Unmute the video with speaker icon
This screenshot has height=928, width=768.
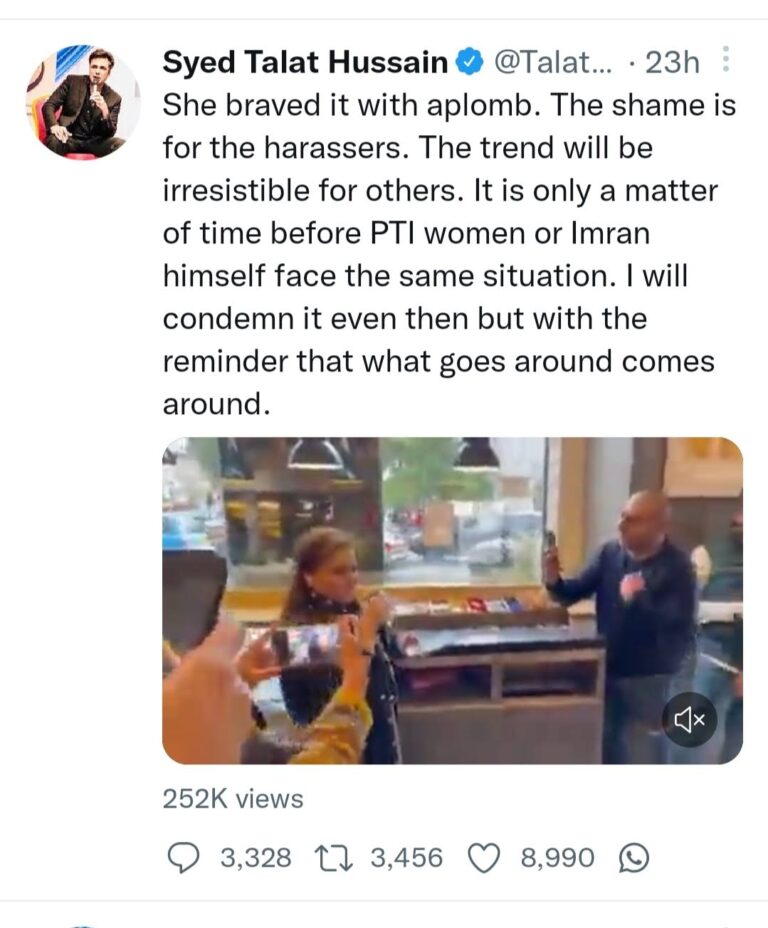690,720
